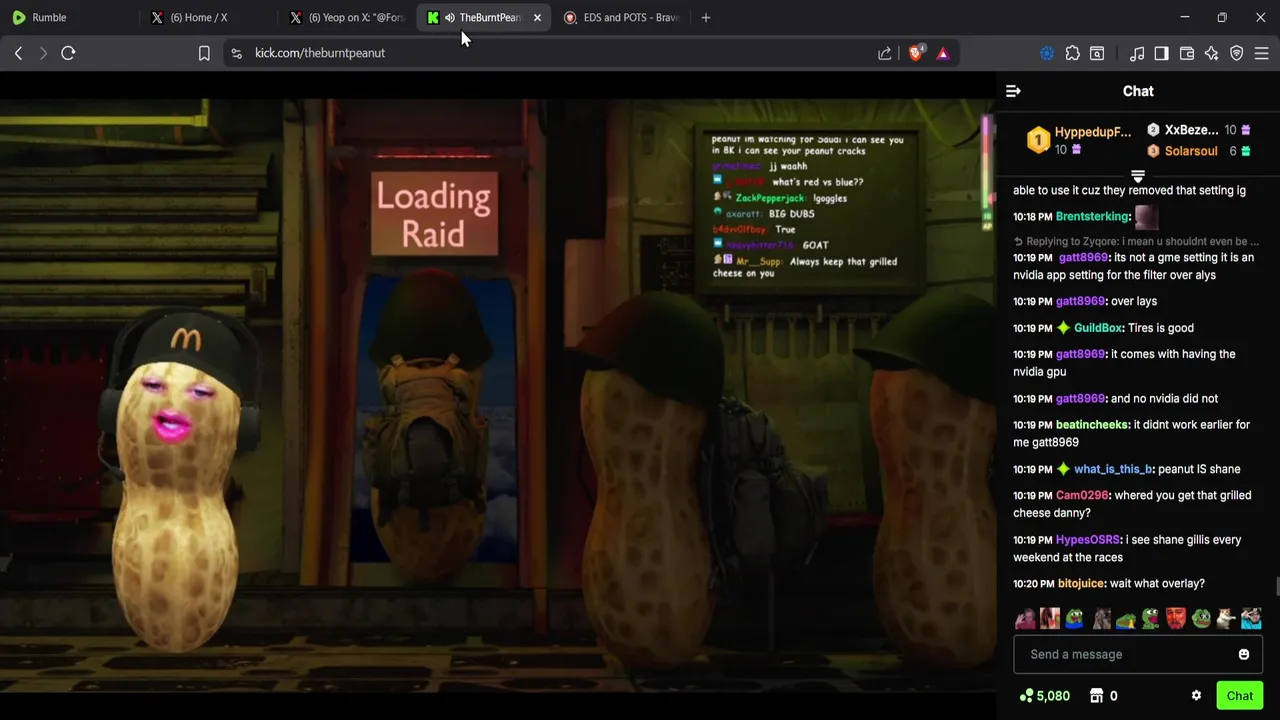Open a new browser tab
The image size is (1280, 720).
[705, 17]
